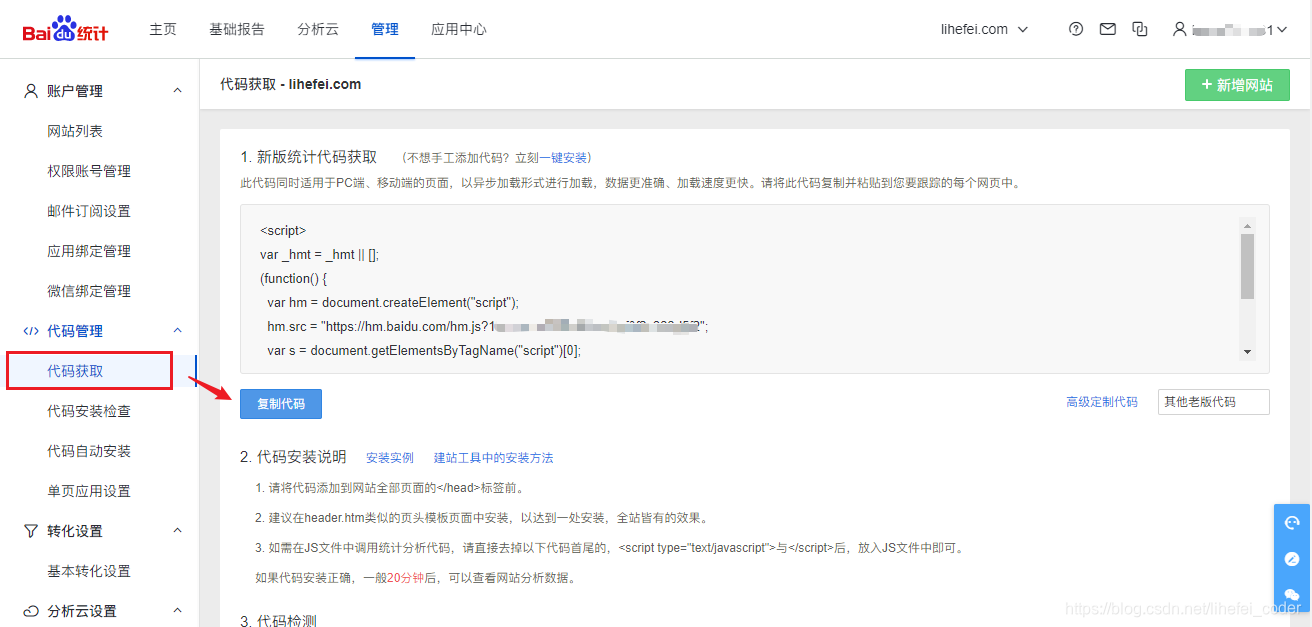Open the 分析云 tab

click(x=318, y=30)
